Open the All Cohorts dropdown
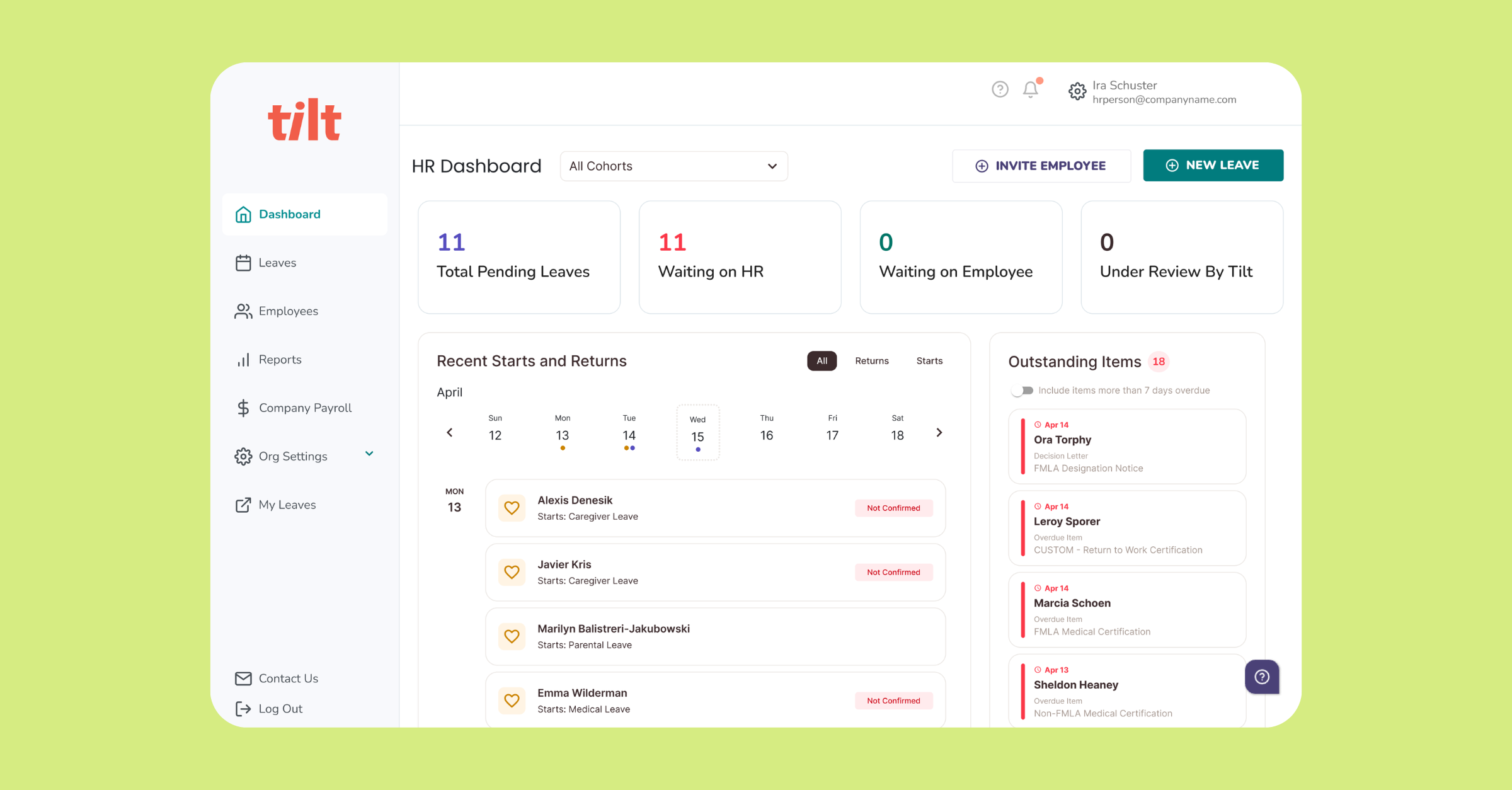Viewport: 1512px width, 790px height. coord(673,166)
